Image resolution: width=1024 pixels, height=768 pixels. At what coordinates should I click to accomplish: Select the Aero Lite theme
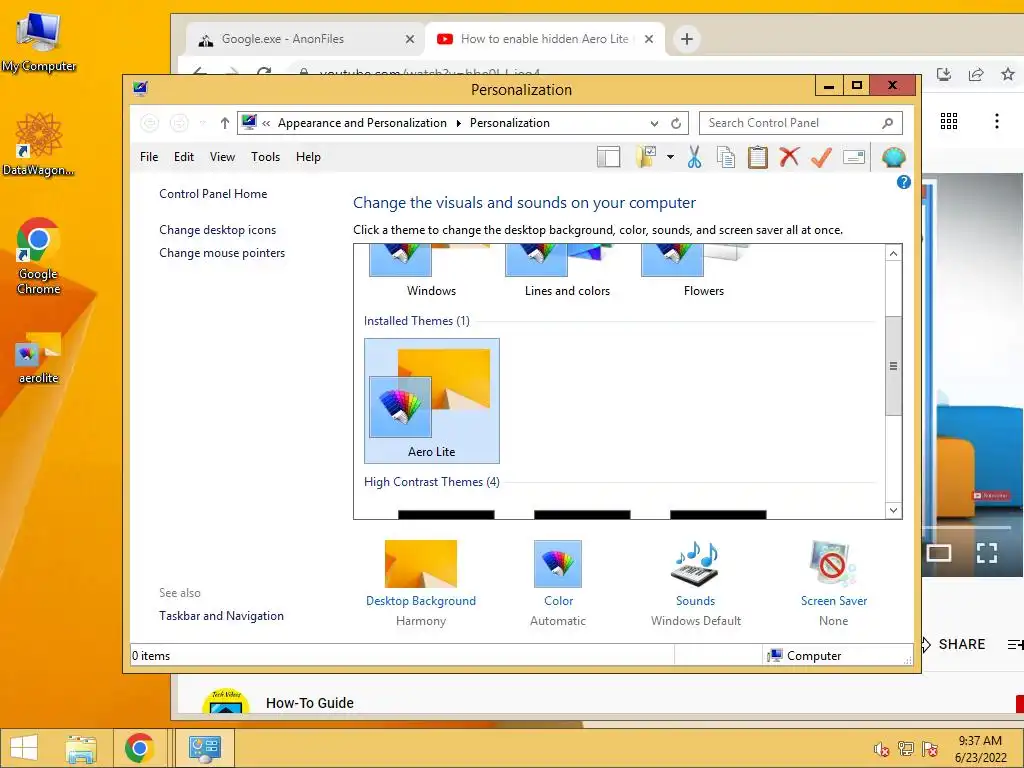[432, 400]
